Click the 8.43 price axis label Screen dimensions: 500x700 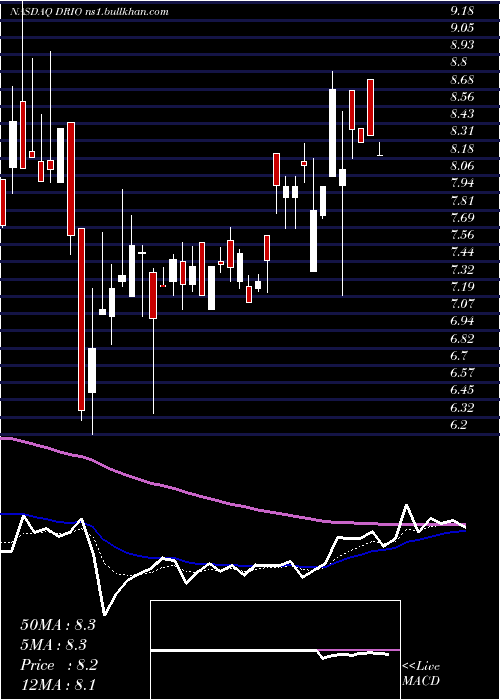462,114
